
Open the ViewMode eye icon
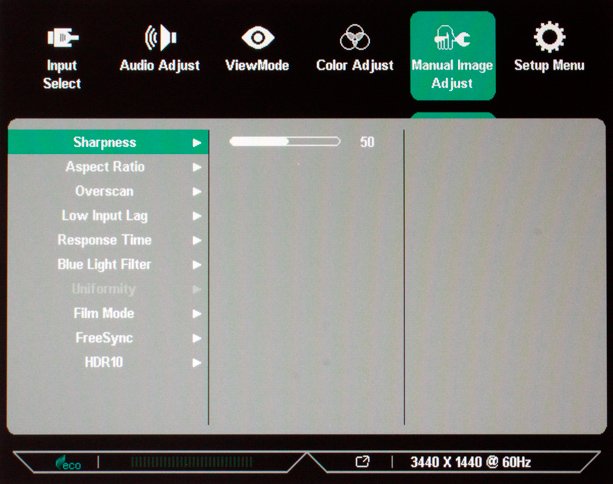[258, 39]
